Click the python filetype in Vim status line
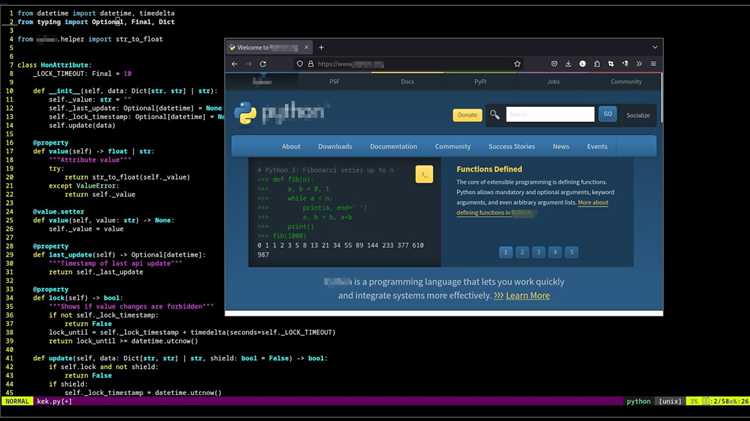The width and height of the screenshot is (750, 421). point(639,401)
